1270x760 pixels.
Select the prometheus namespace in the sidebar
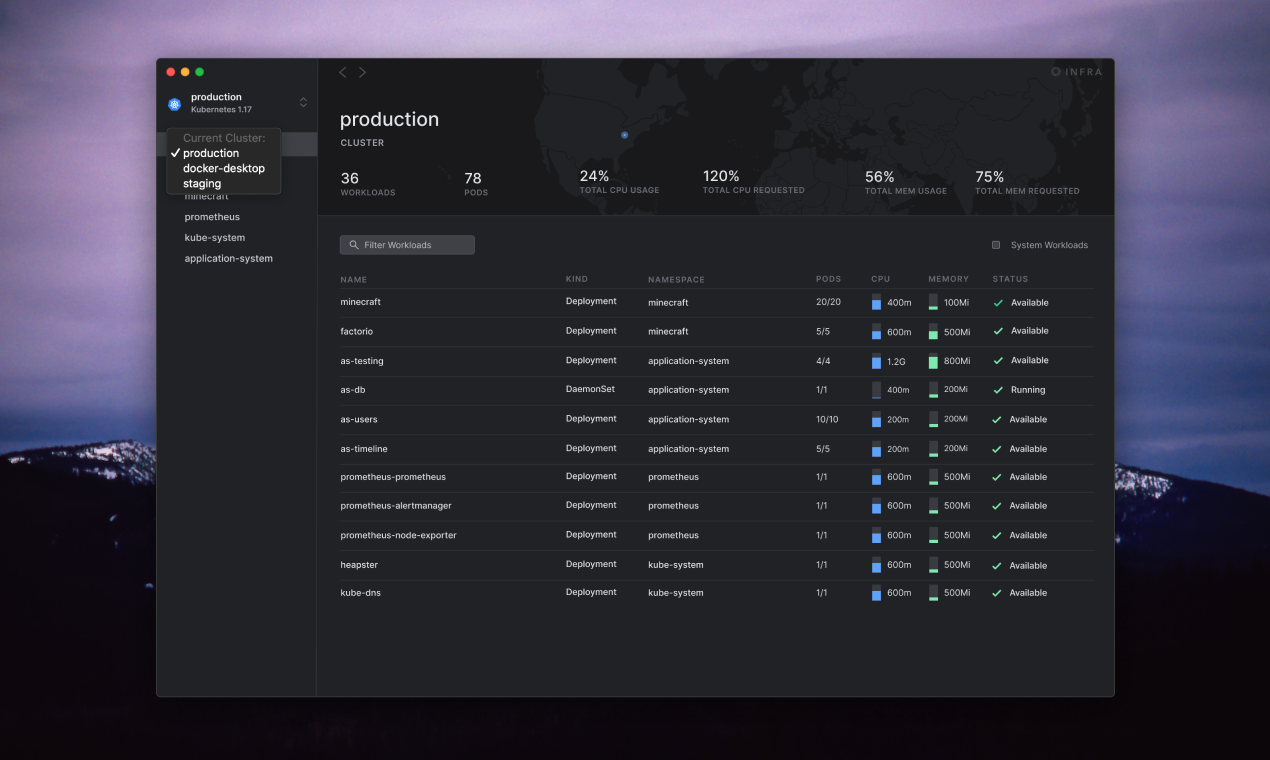point(212,216)
